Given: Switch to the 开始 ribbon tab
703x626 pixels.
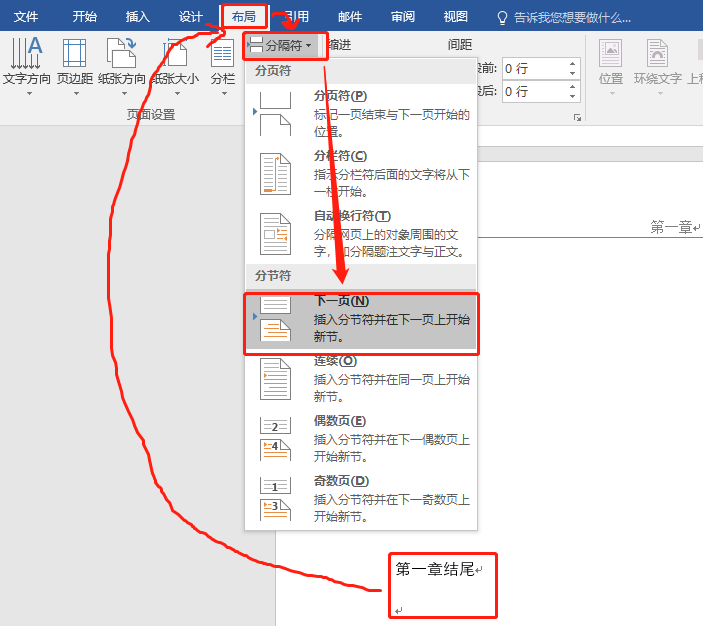Looking at the screenshot, I should click(x=84, y=17).
